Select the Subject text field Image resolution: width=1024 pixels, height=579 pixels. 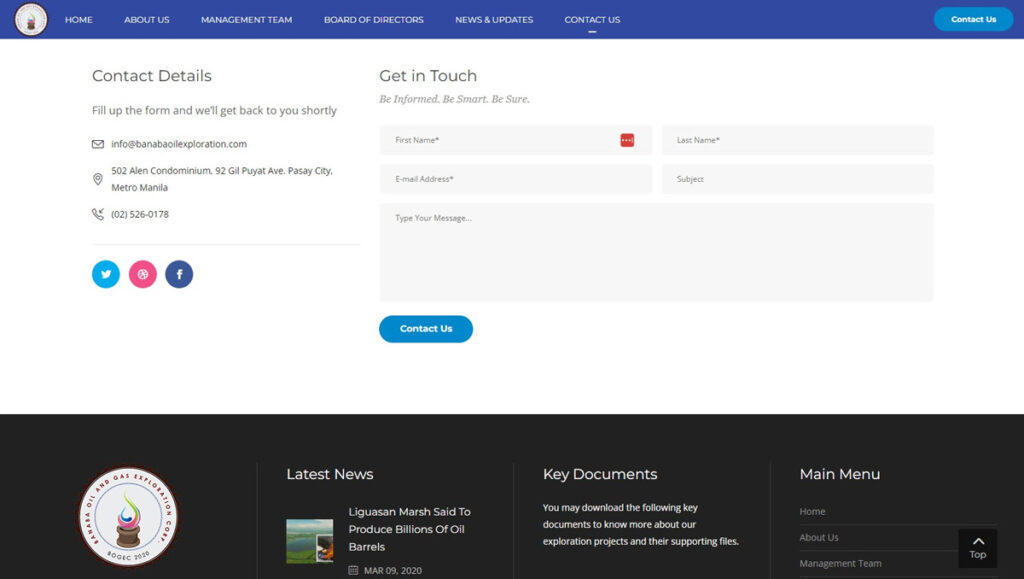[x=797, y=179]
